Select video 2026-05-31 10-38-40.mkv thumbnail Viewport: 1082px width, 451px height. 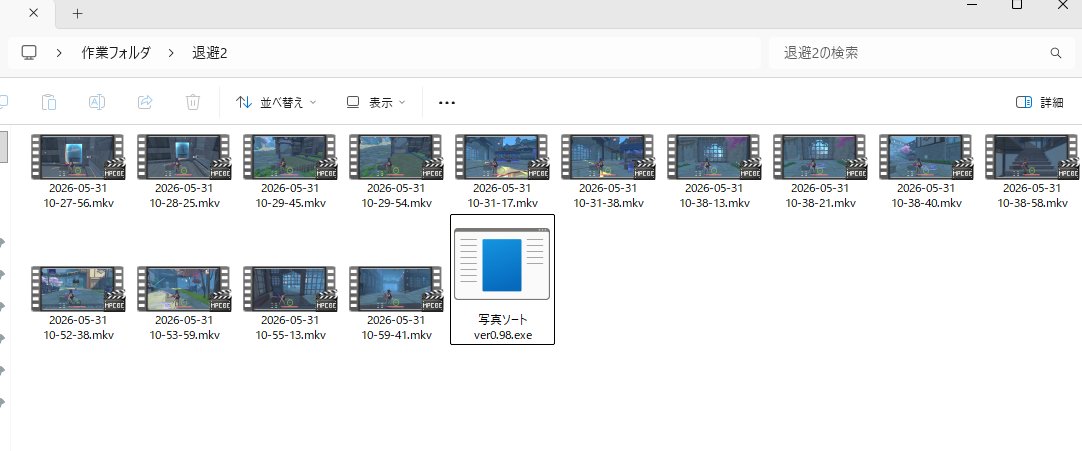pyautogui.click(x=925, y=157)
